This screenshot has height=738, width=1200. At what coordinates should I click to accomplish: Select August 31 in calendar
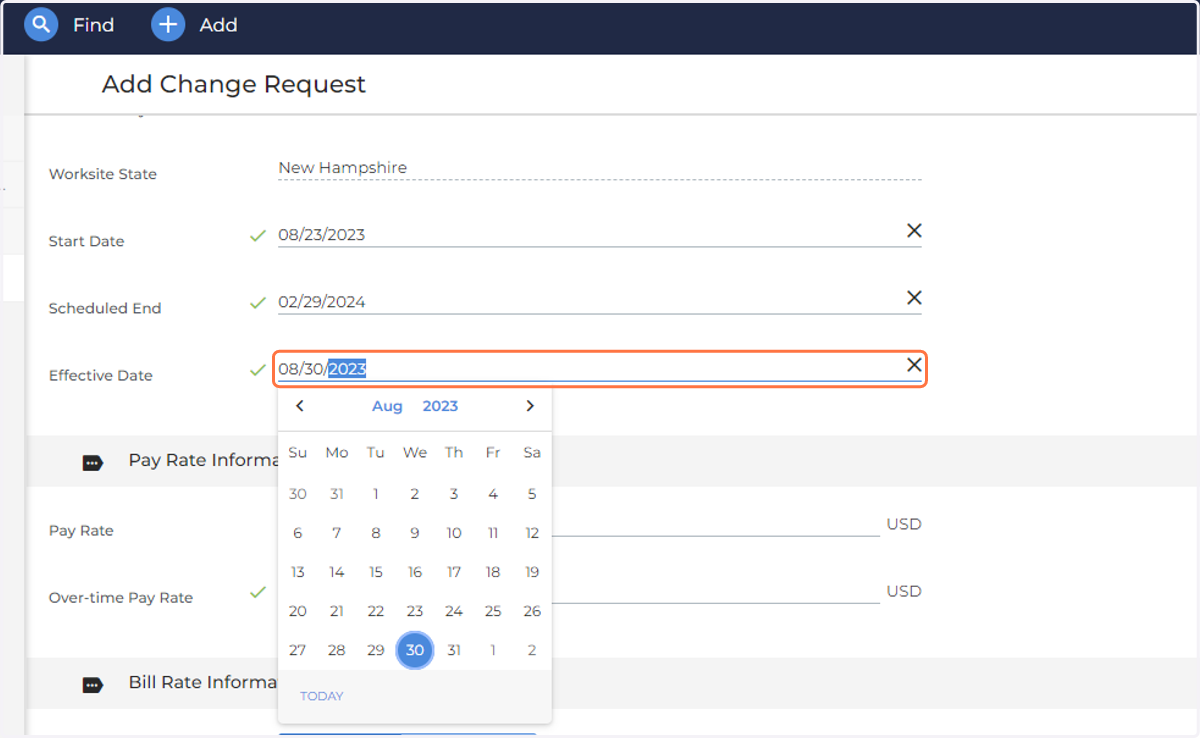pyautogui.click(x=454, y=650)
